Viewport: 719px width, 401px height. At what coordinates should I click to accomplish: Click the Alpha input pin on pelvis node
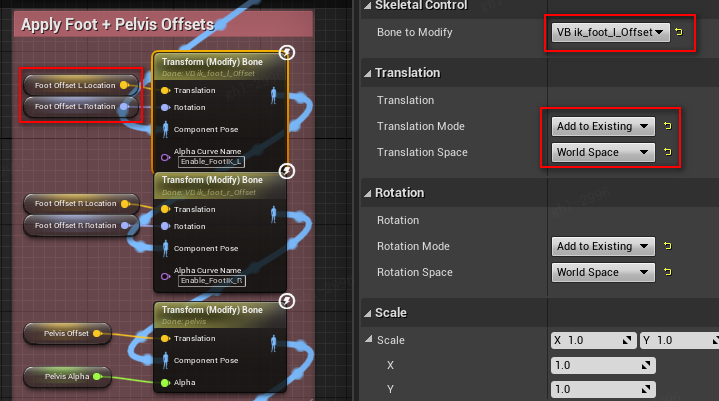coord(165,382)
